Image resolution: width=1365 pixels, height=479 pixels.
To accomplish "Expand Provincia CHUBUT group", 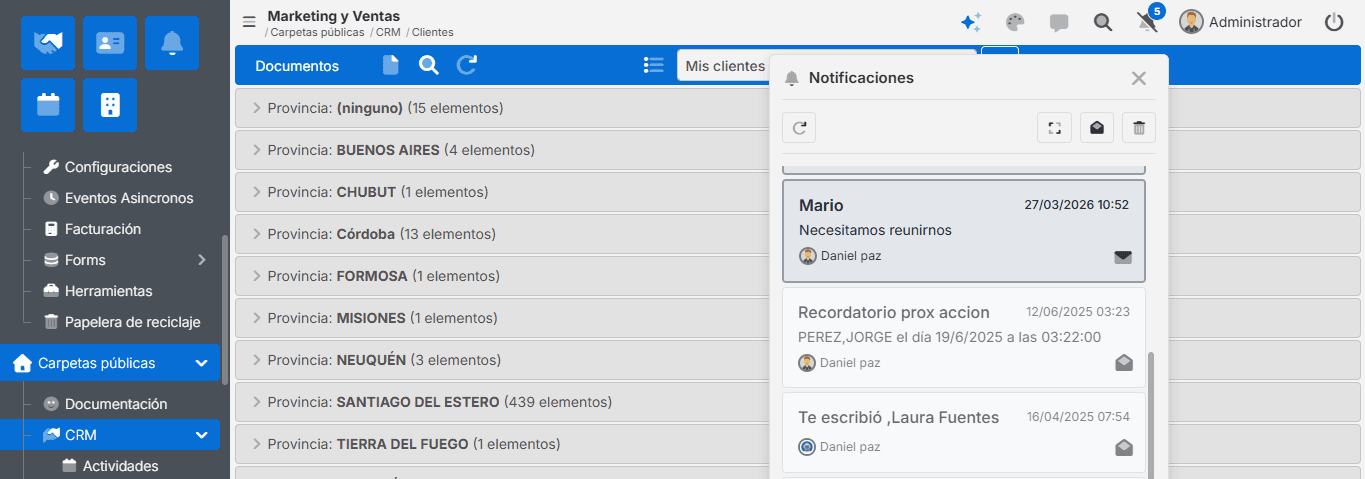I will (256, 192).
